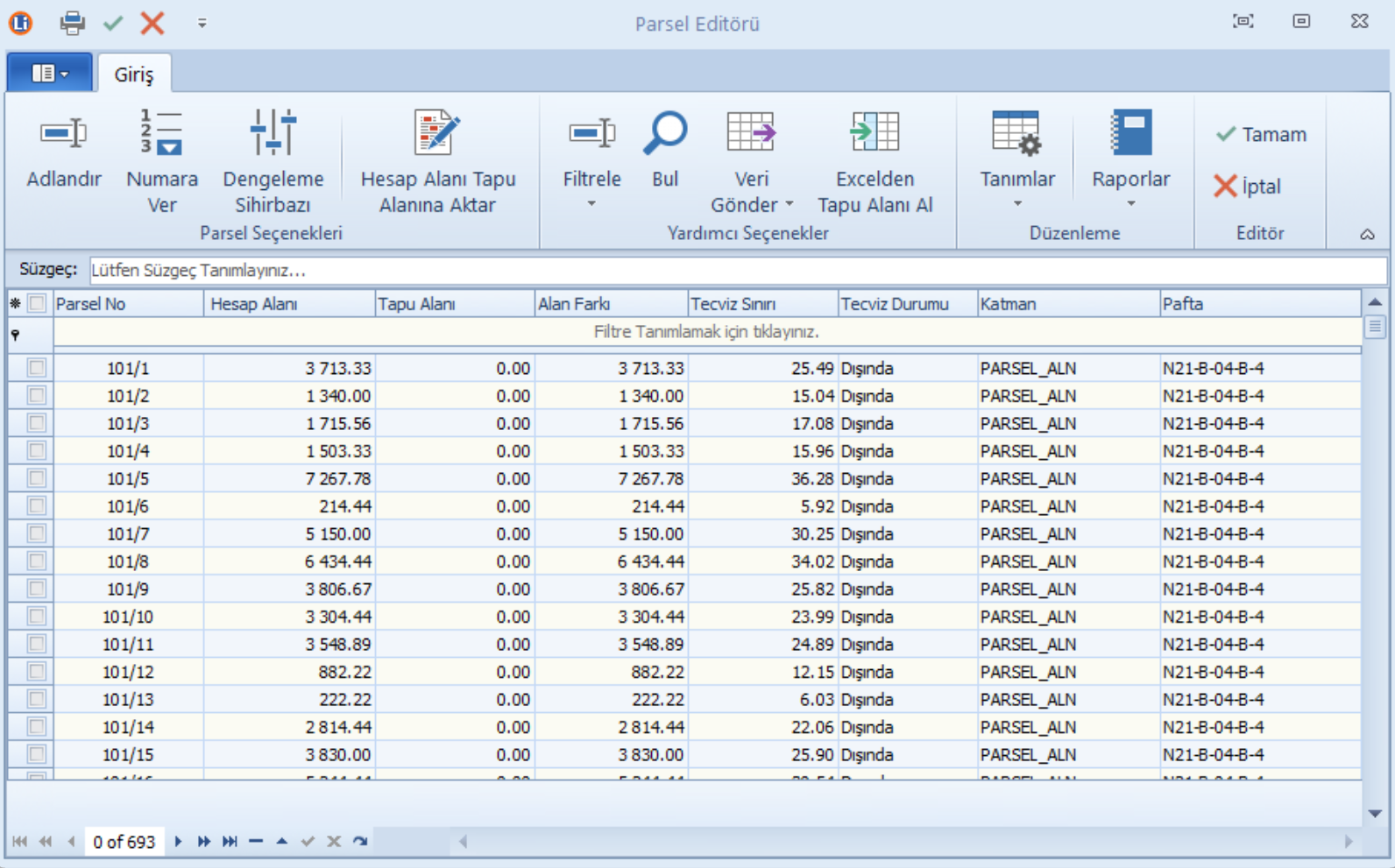Open the blue application menu button
Viewport: 1395px width, 868px height.
tap(49, 73)
